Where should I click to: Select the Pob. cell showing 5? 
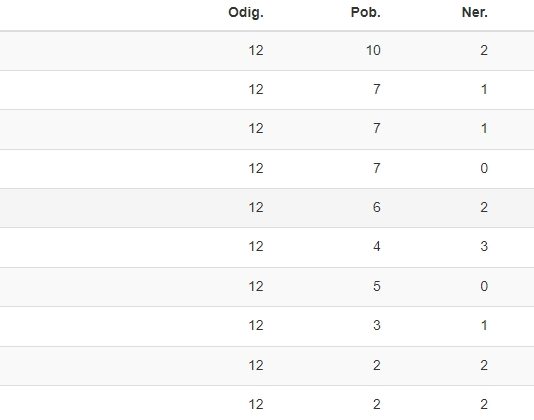point(377,286)
